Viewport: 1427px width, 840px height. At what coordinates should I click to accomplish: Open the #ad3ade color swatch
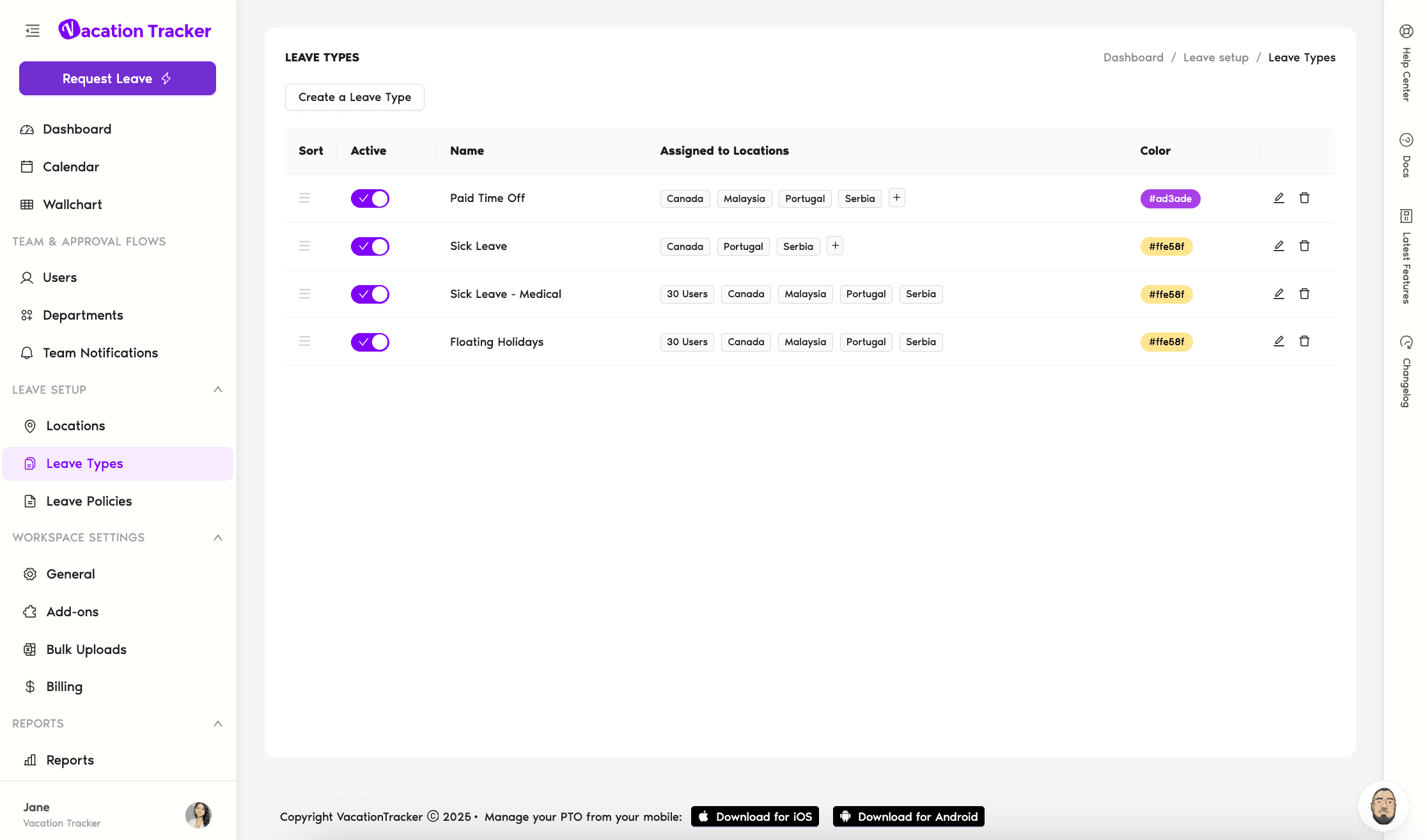pyautogui.click(x=1170, y=198)
